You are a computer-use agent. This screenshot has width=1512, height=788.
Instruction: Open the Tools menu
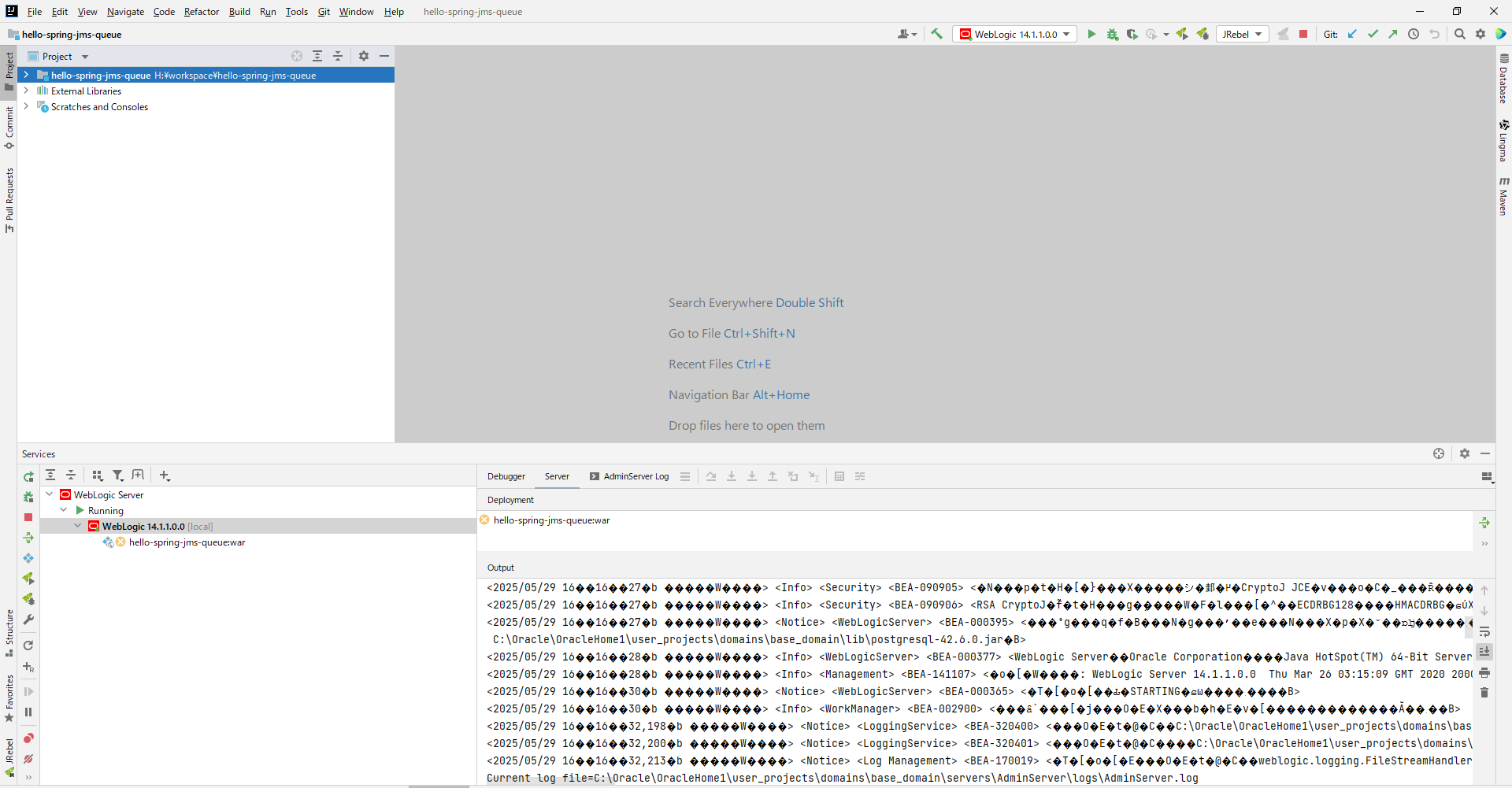297,12
